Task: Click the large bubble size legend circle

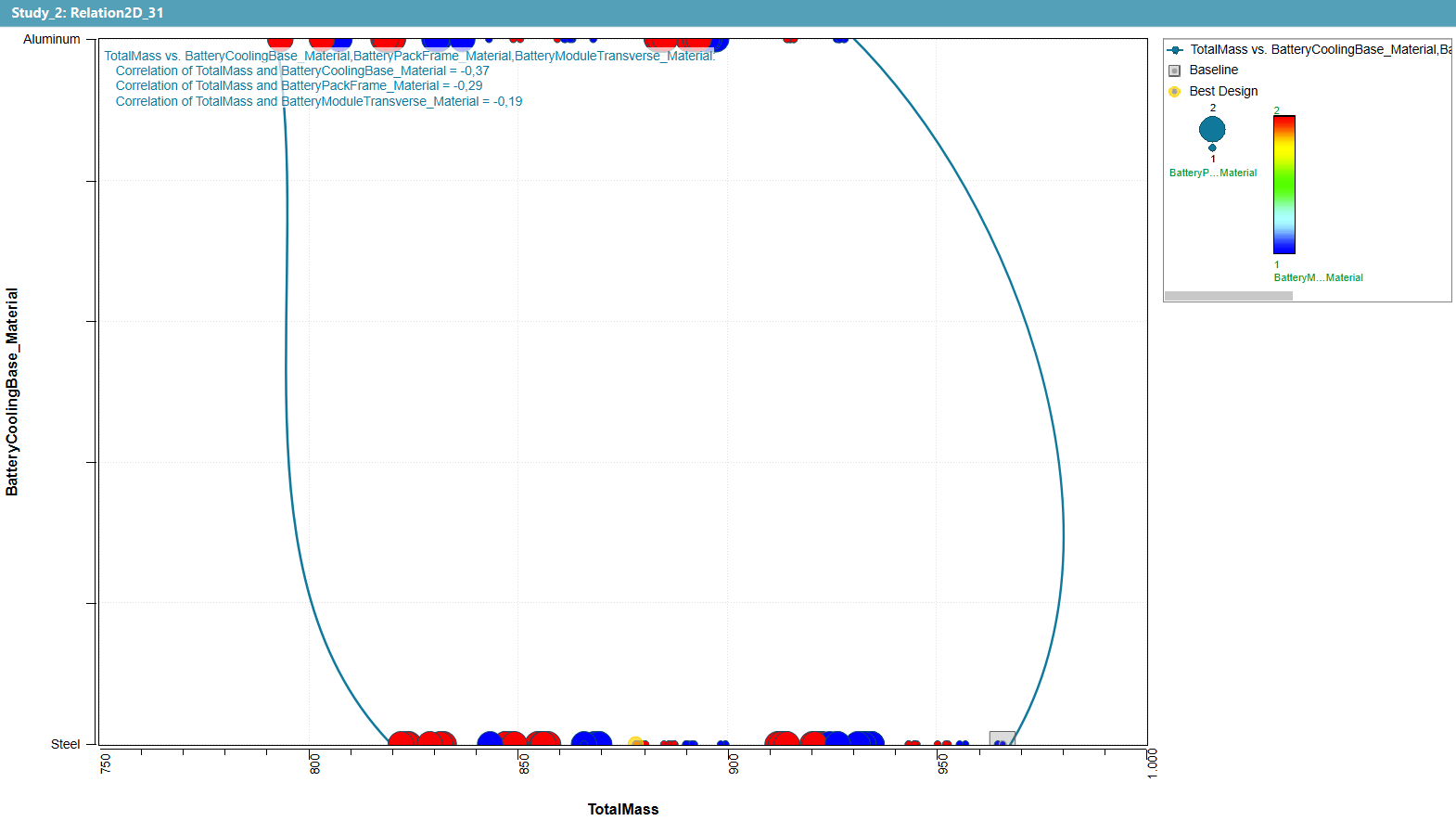Action: pos(1212,129)
